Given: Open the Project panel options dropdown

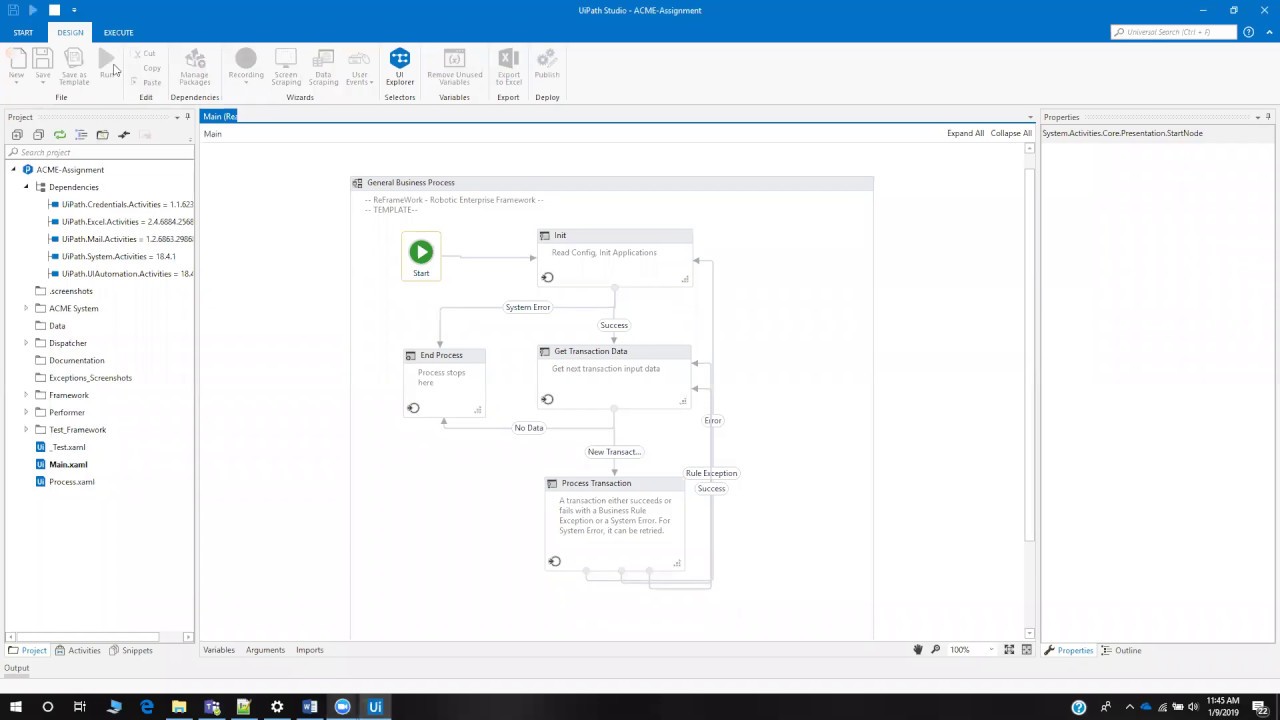Looking at the screenshot, I should pyautogui.click(x=177, y=117).
